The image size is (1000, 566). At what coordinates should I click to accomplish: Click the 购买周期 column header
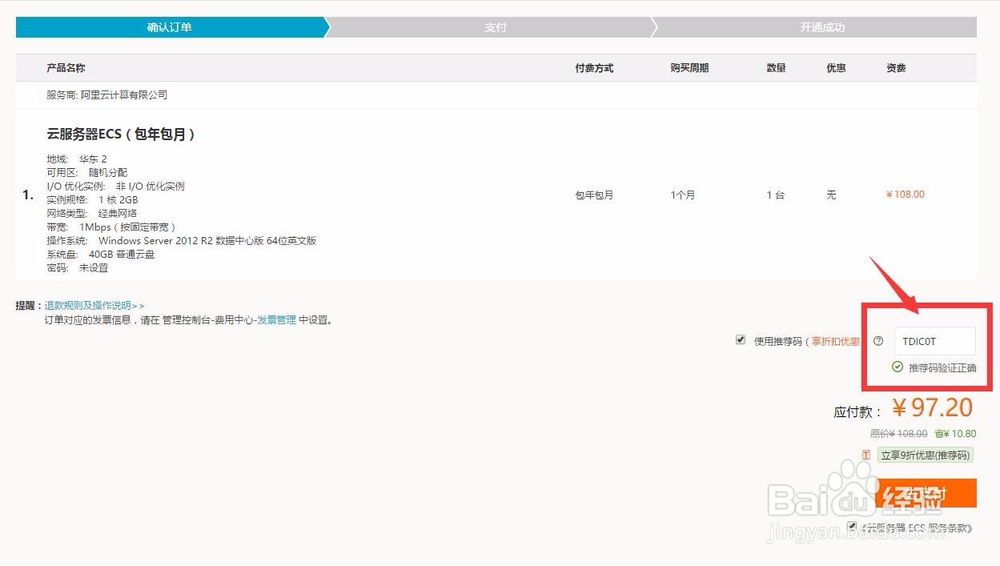click(689, 68)
